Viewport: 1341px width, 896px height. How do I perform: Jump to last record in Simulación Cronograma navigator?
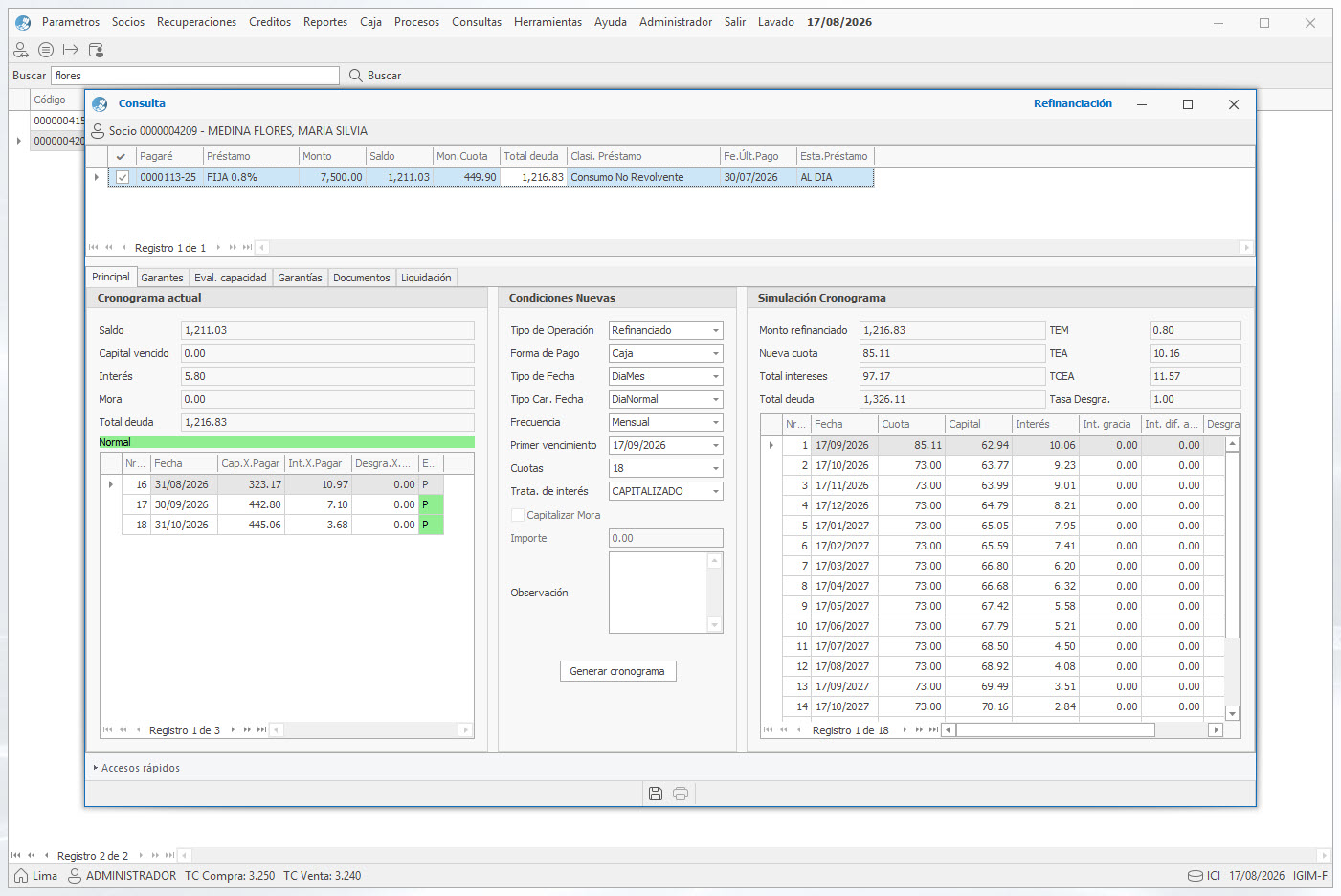pos(933,730)
